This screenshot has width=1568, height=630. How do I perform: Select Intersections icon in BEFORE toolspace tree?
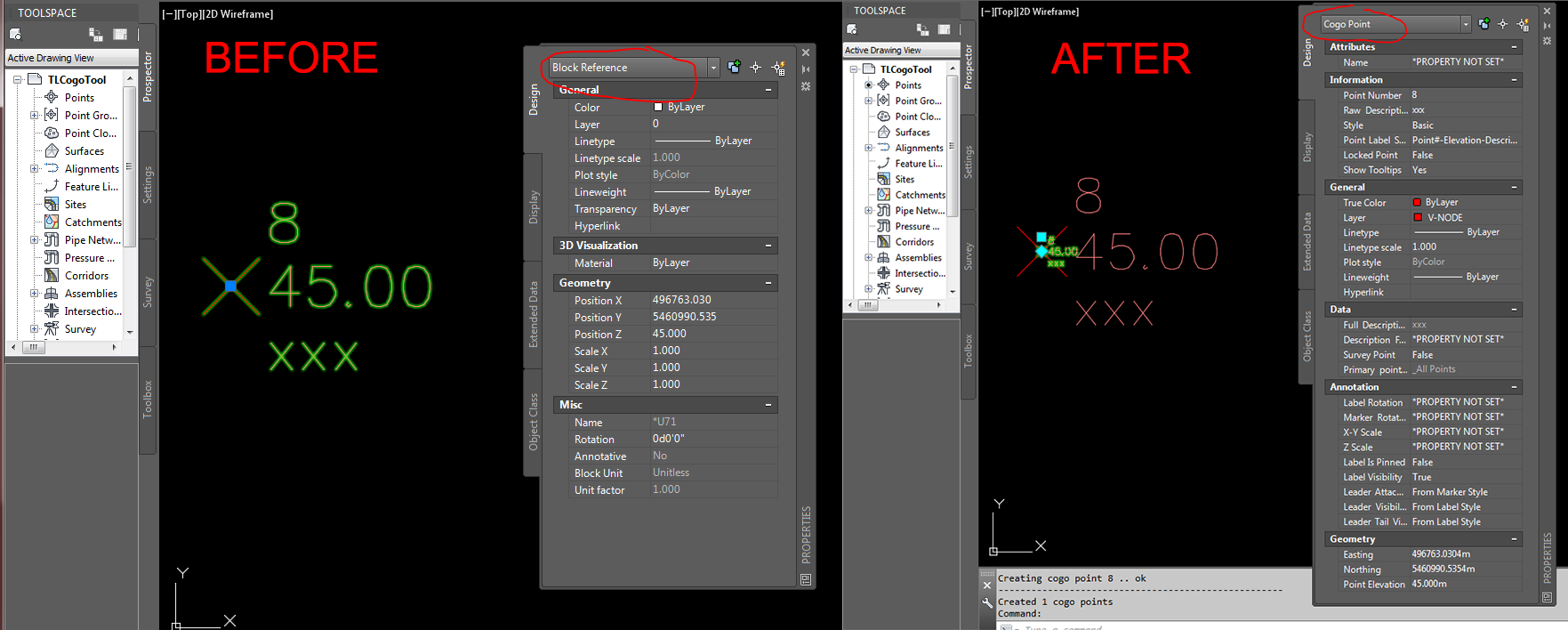(x=52, y=311)
